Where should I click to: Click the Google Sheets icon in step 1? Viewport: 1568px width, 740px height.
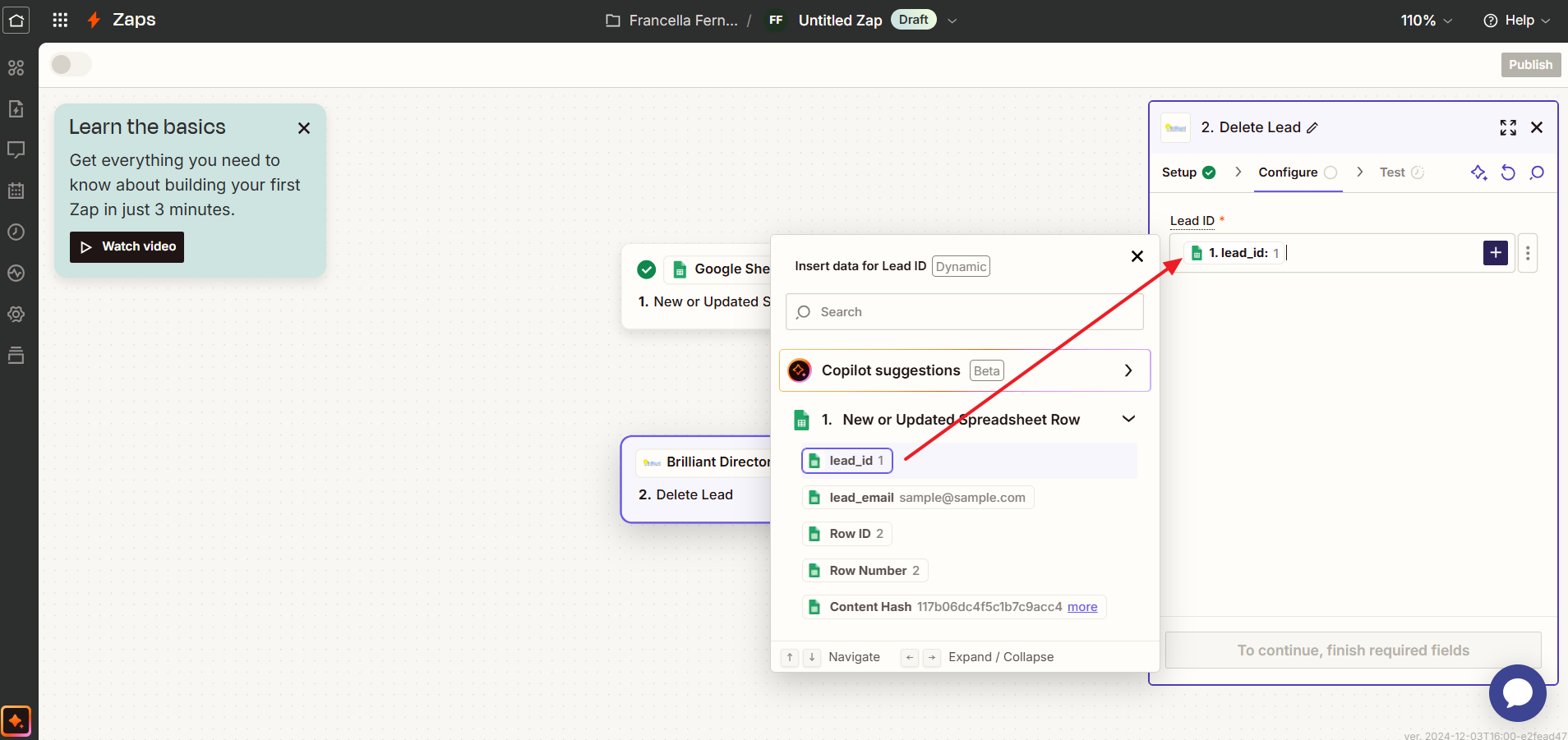click(680, 269)
